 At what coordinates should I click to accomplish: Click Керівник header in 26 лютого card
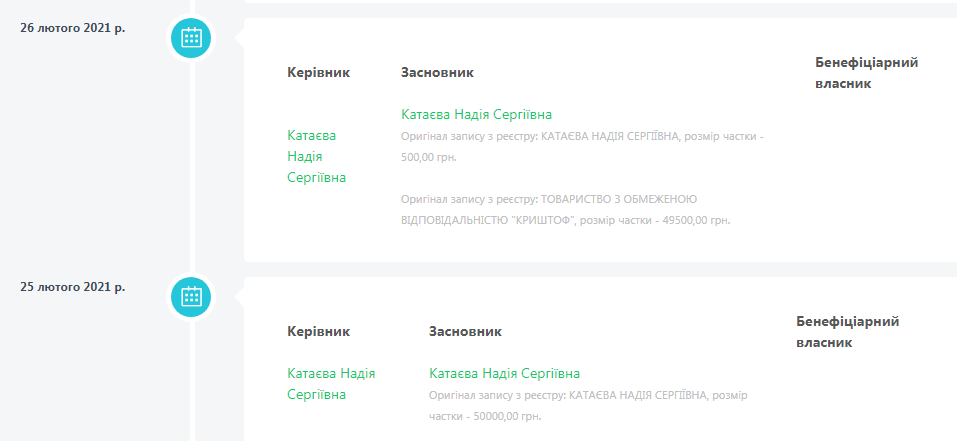(318, 73)
